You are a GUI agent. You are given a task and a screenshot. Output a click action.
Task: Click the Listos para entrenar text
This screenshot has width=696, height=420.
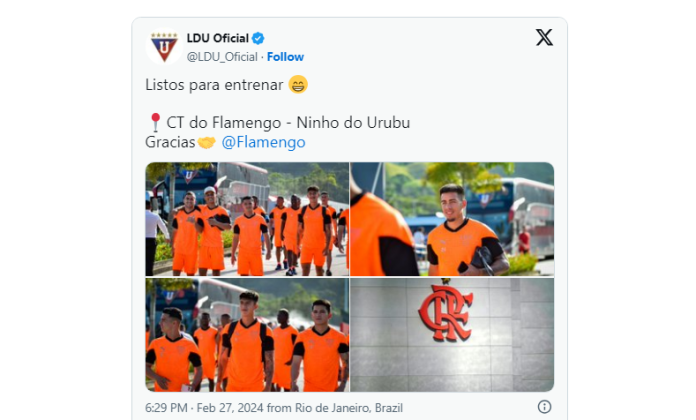coord(214,85)
